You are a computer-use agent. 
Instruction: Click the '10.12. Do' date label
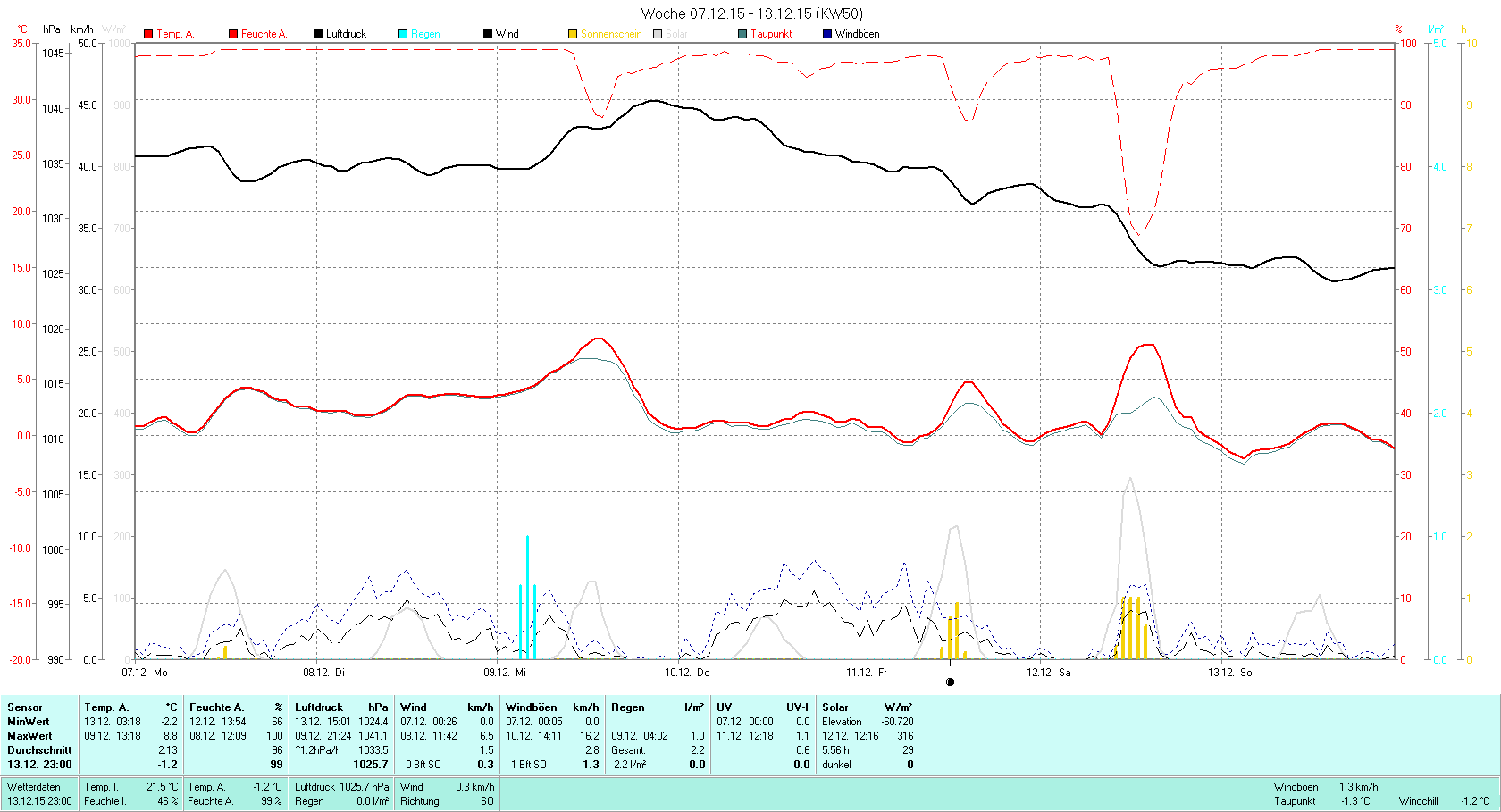[x=687, y=673]
